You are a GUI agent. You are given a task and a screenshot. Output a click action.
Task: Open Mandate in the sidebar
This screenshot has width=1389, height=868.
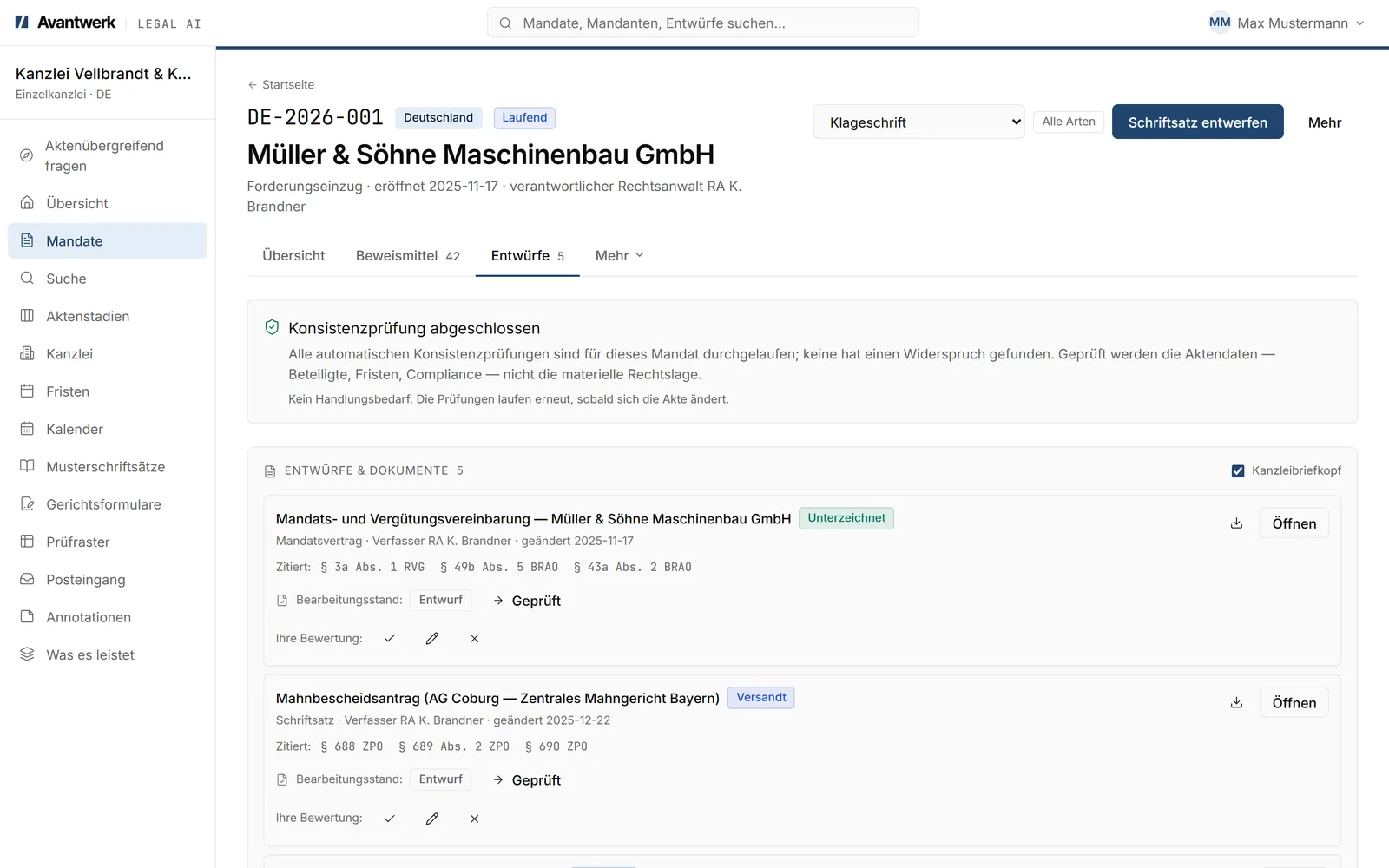point(108,240)
